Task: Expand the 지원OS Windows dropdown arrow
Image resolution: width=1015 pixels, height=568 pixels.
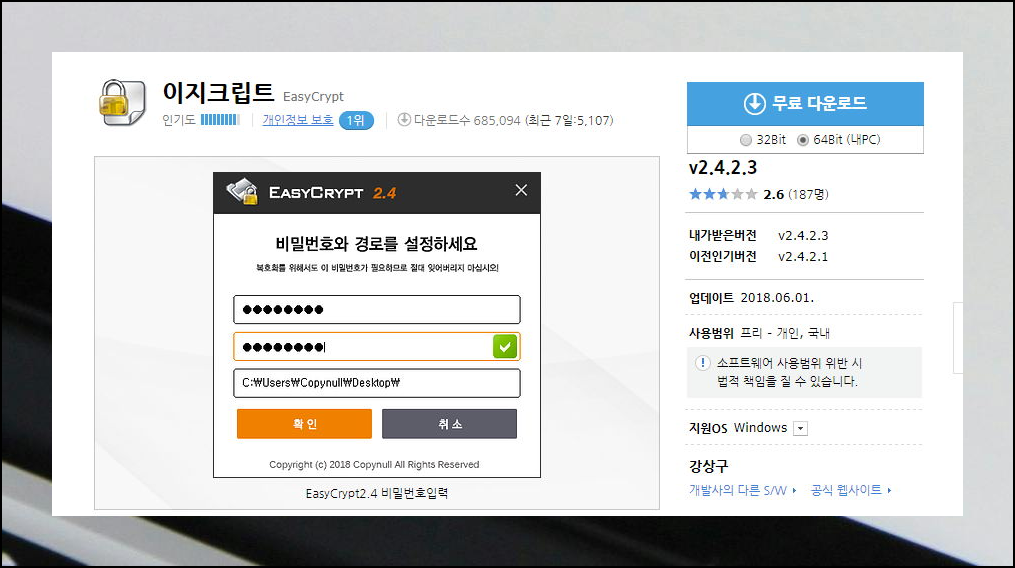Action: tap(801, 429)
